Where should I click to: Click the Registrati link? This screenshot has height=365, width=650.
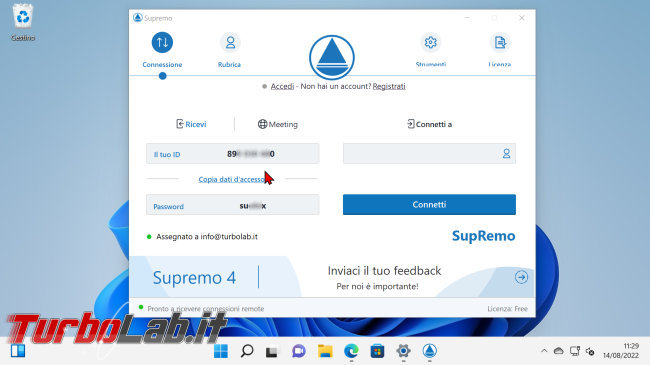[x=389, y=86]
